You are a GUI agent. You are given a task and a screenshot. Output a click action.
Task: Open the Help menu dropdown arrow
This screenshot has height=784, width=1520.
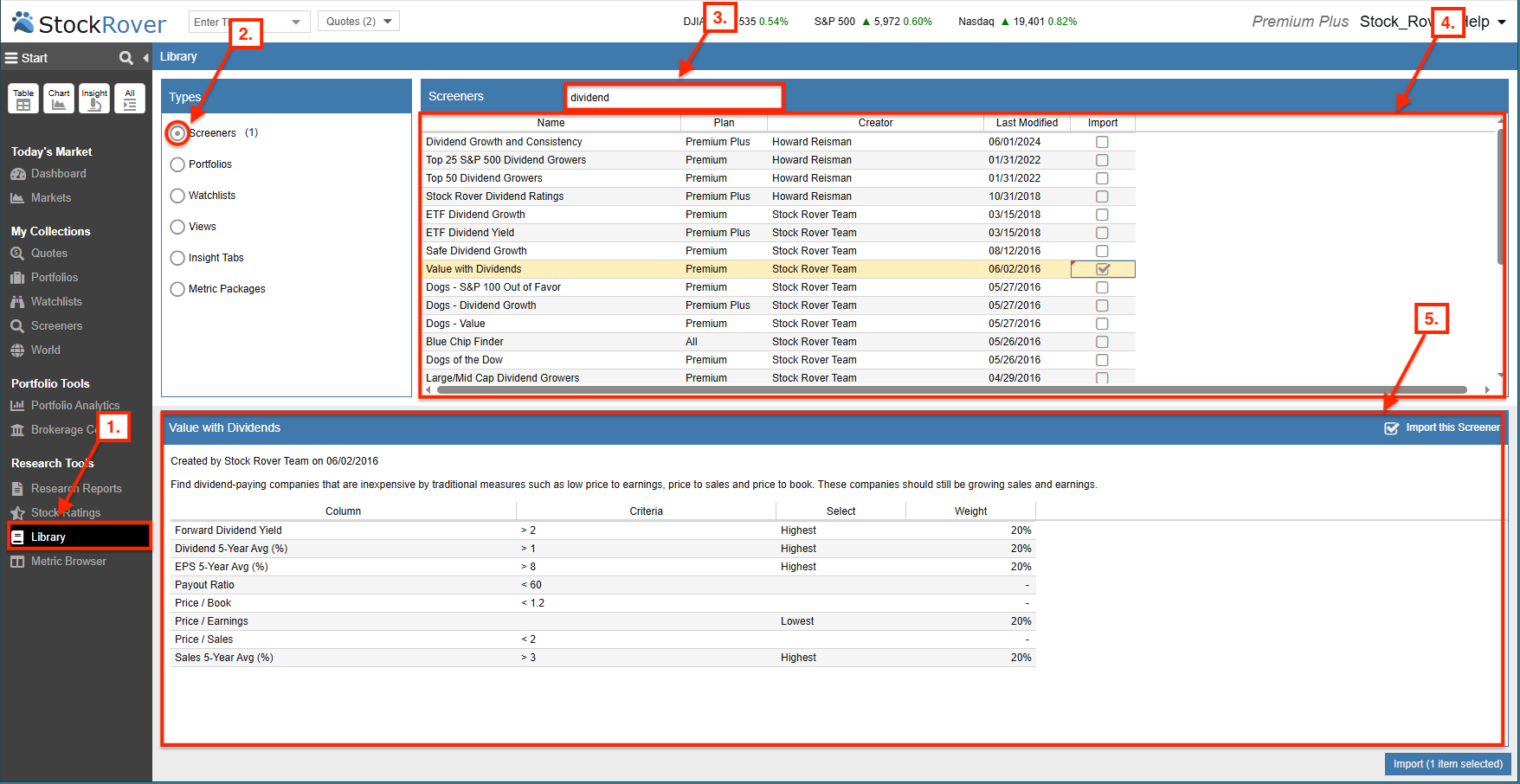pos(1502,22)
